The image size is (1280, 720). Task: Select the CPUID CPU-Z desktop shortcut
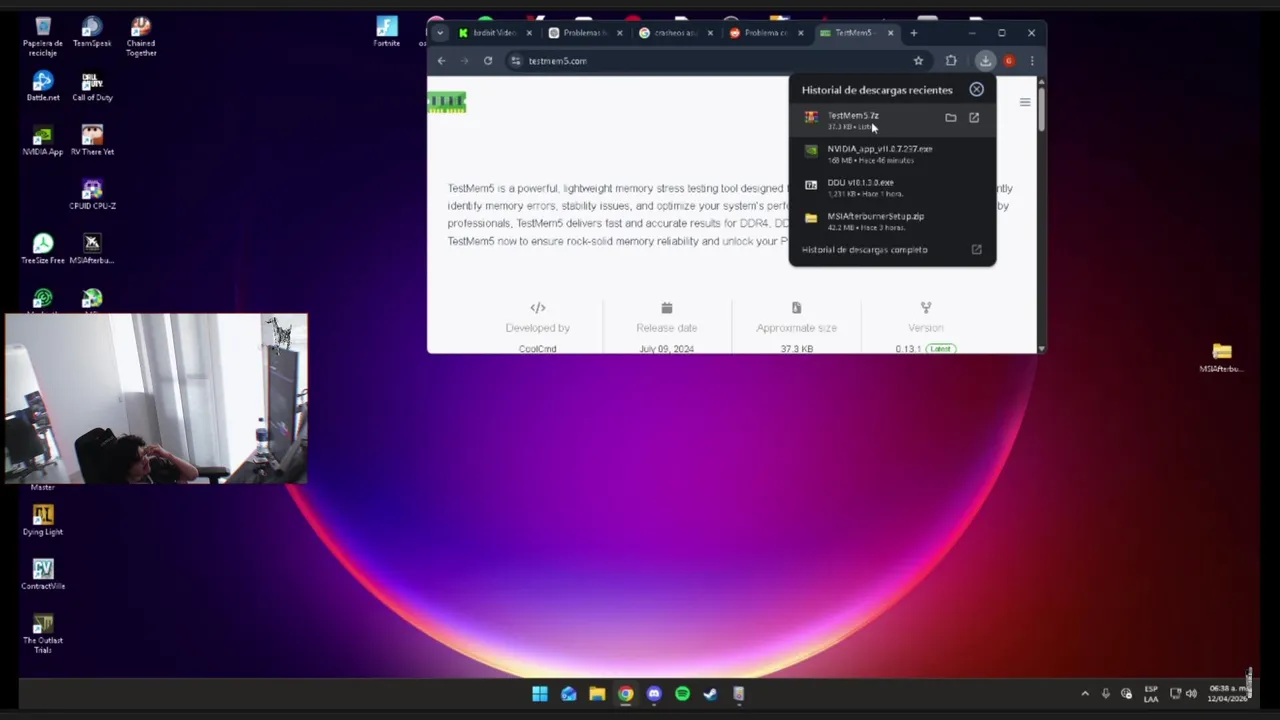pos(92,194)
